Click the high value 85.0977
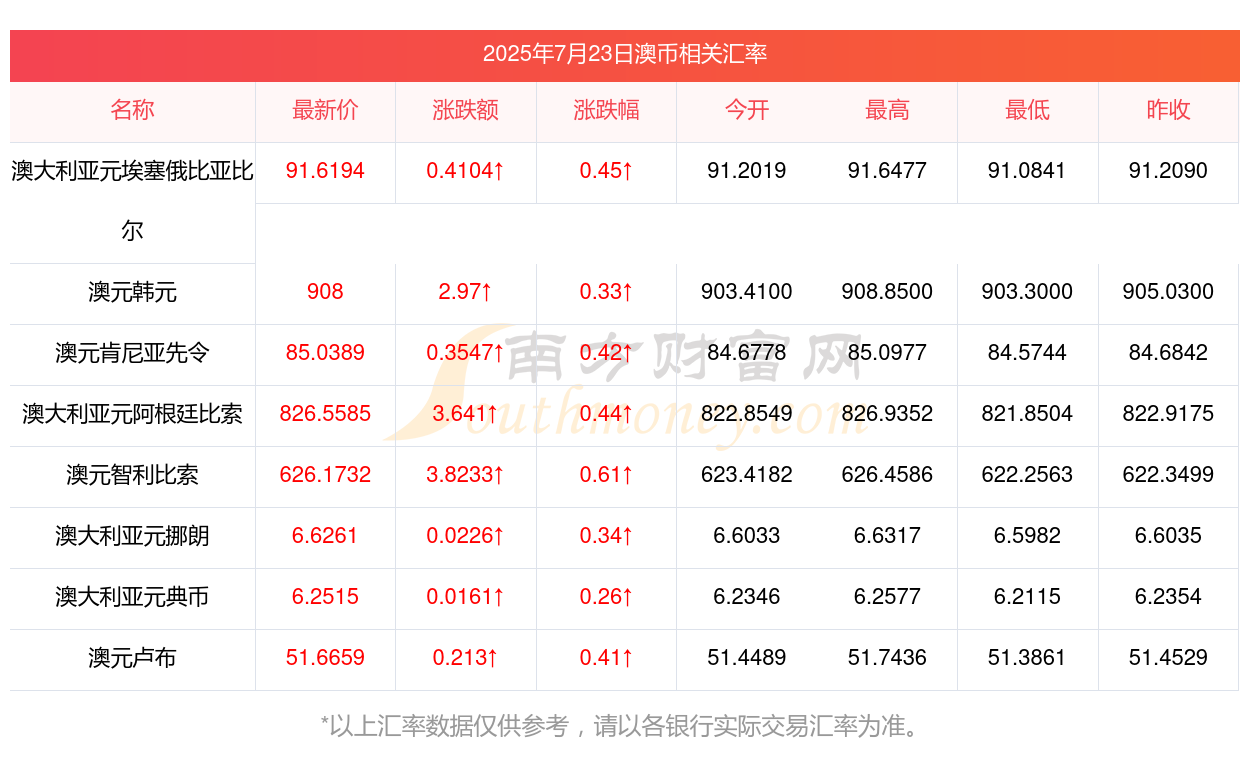Viewport: 1250px width, 757px height. point(887,353)
